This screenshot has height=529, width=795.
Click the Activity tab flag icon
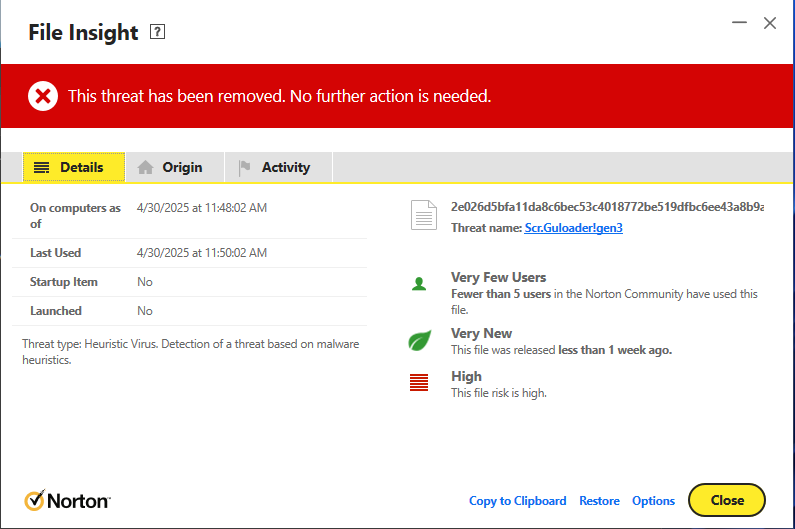pyautogui.click(x=245, y=168)
